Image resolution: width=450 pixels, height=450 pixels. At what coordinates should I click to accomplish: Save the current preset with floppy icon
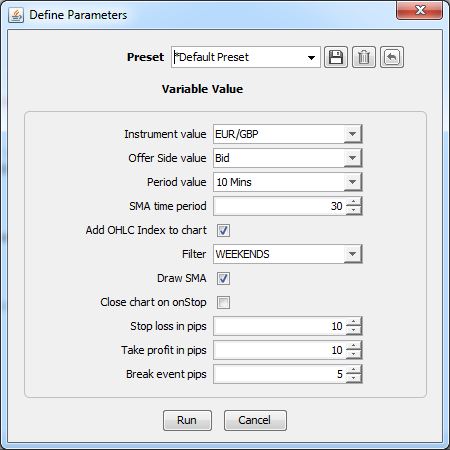(336, 57)
